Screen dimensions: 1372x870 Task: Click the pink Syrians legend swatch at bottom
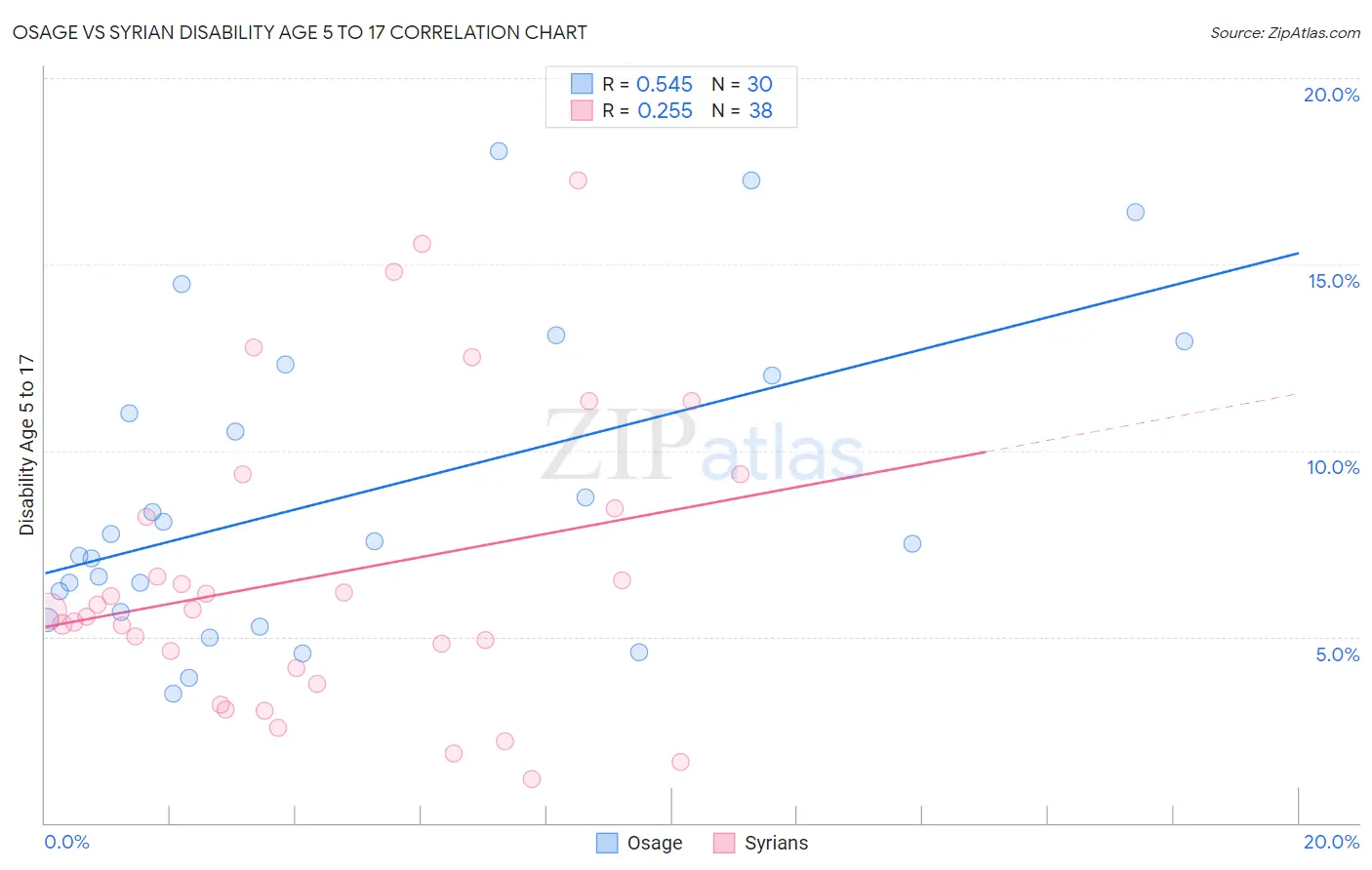[724, 843]
